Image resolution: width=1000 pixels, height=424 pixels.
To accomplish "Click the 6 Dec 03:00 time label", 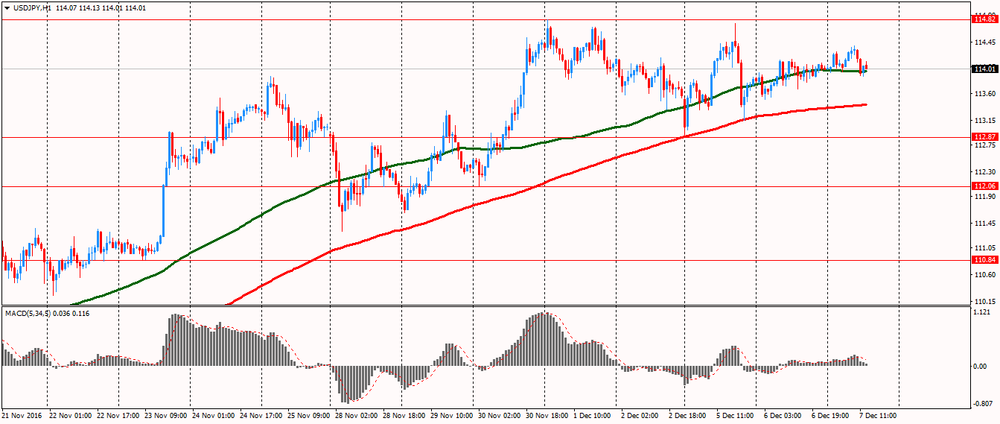I will click(785, 414).
